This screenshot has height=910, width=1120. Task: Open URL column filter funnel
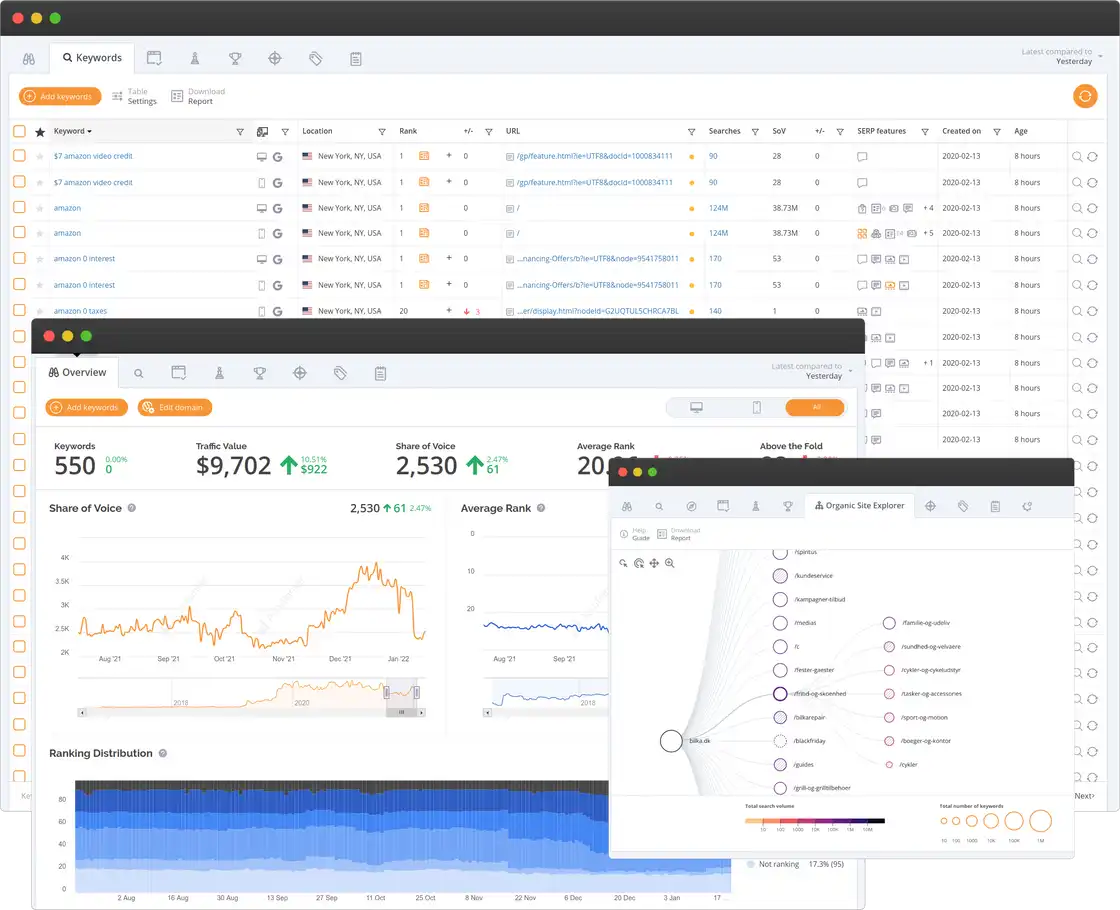(x=691, y=132)
